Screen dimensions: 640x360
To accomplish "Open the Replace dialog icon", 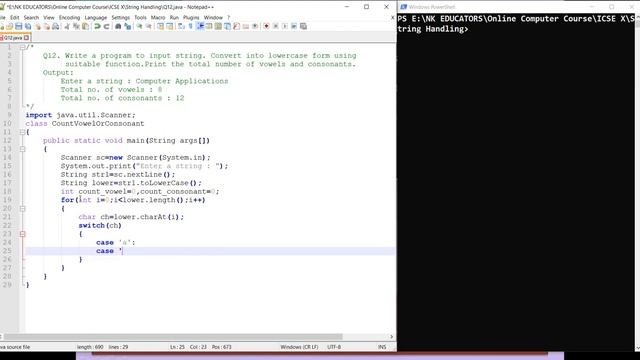I will pyautogui.click(x=128, y=27).
